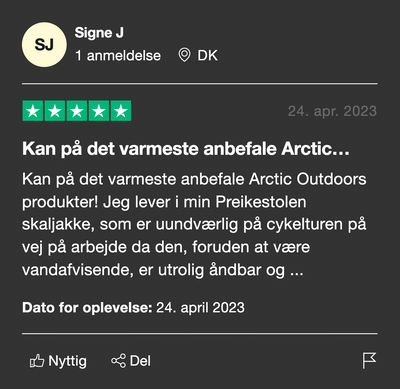This screenshot has width=400, height=389.
Task: Expand the truncated review body text
Action: [x=194, y=224]
